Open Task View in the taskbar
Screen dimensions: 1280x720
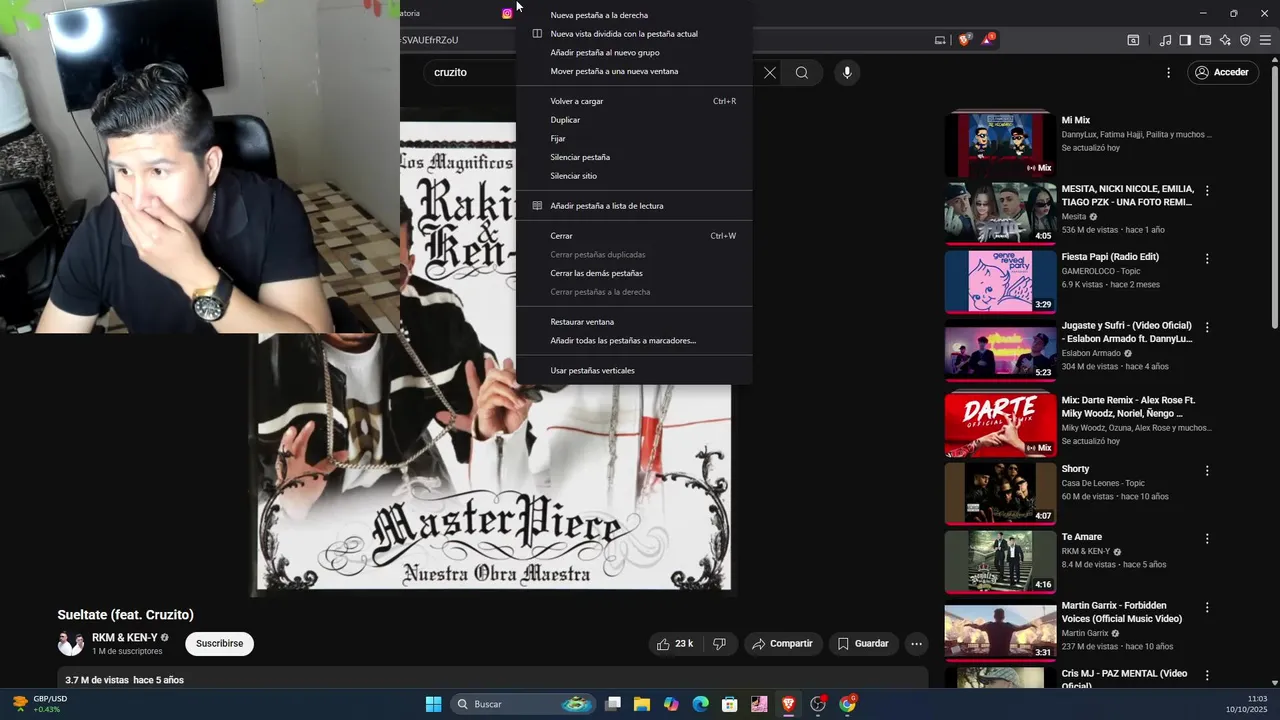[x=613, y=704]
